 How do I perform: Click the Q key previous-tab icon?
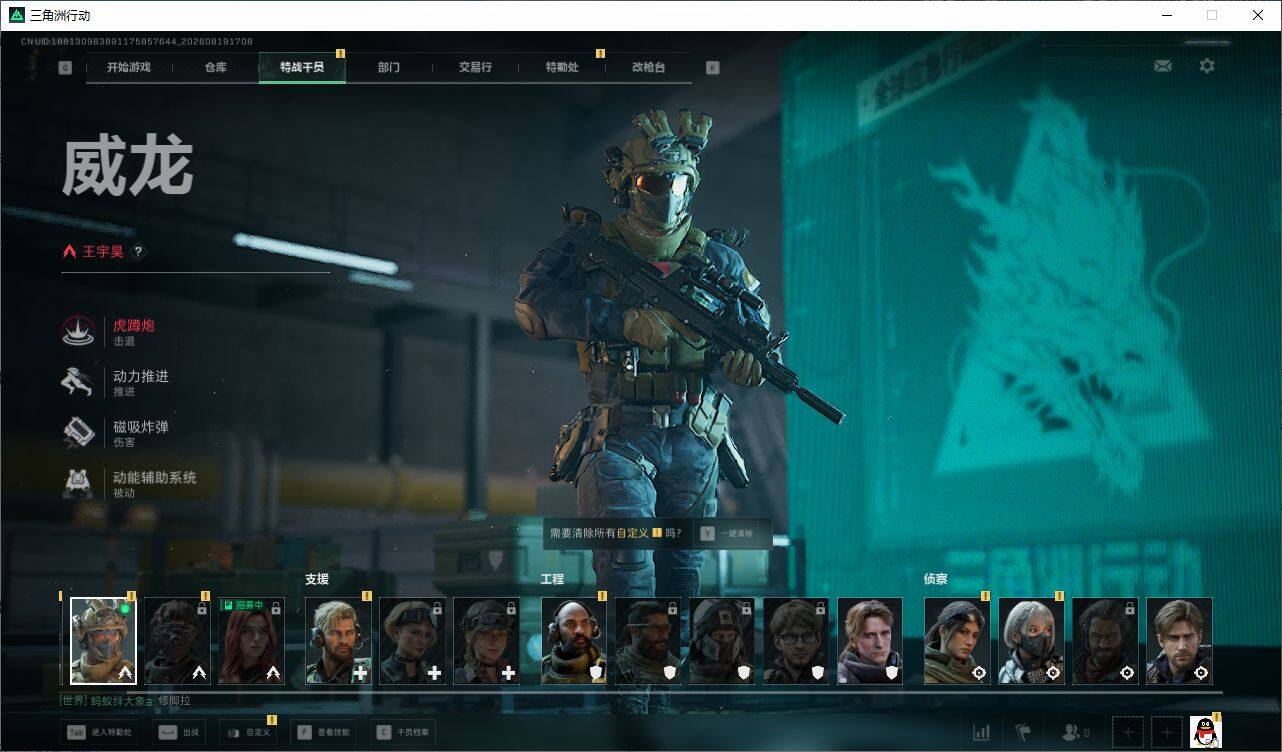(x=65, y=68)
